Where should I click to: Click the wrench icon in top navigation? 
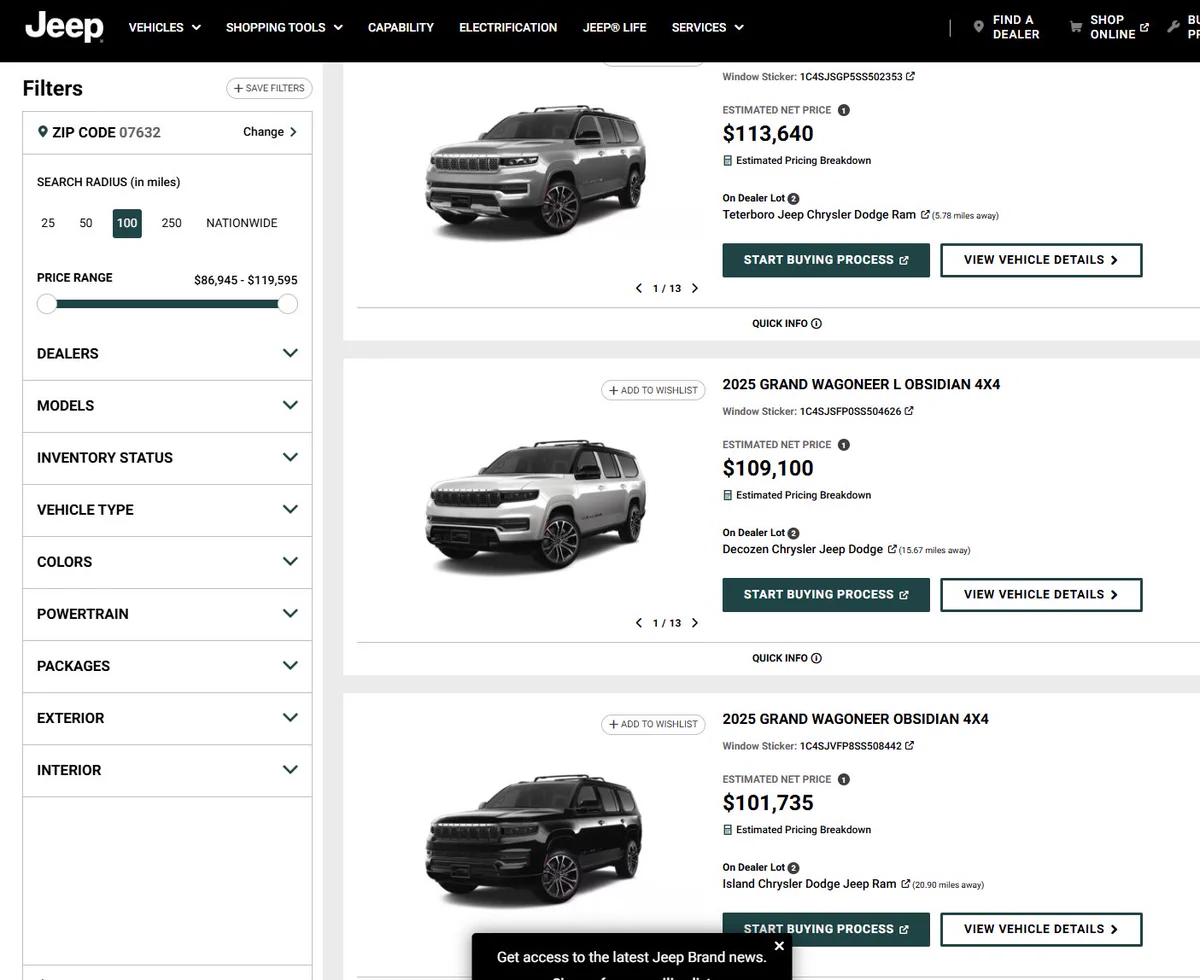tap(1173, 27)
